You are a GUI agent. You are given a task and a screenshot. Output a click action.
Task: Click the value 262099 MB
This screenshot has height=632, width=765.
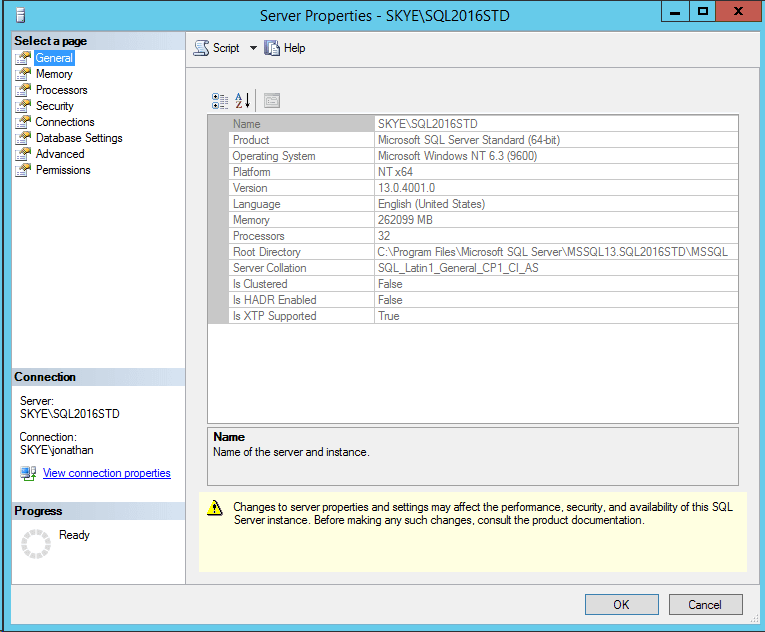click(x=405, y=220)
